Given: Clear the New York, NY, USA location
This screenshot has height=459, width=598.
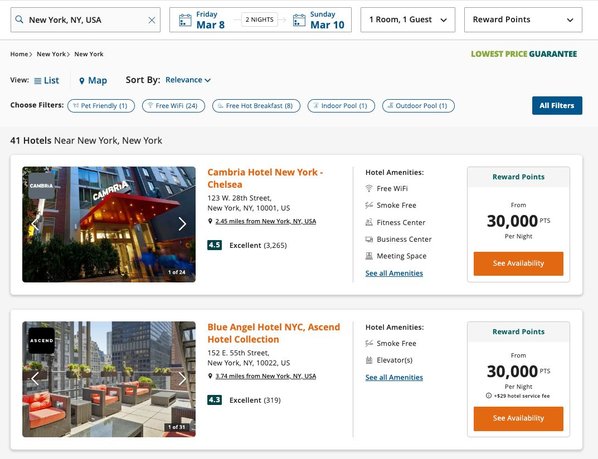Looking at the screenshot, I should coord(152,20).
